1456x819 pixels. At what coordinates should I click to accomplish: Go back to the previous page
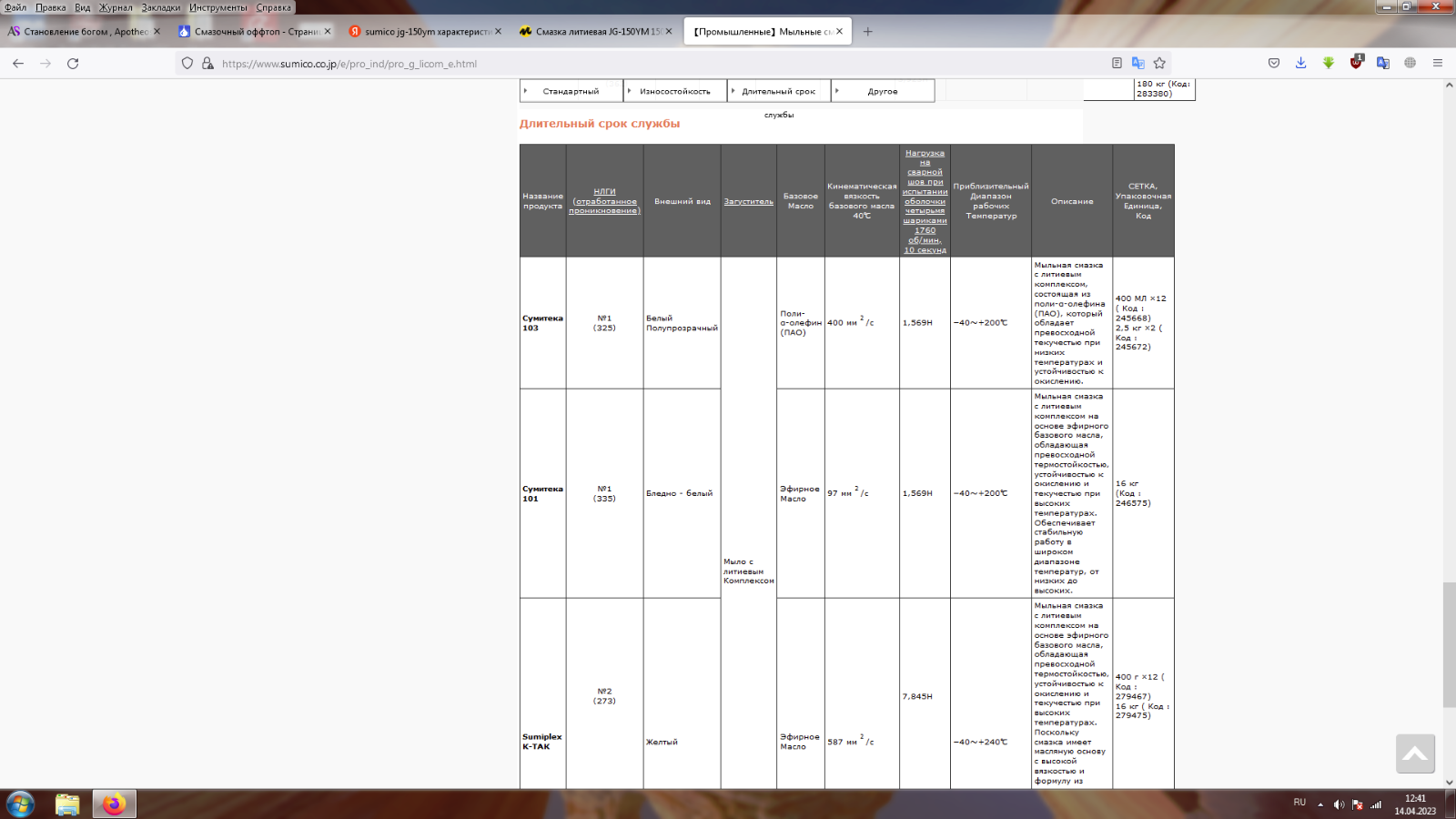(18, 64)
